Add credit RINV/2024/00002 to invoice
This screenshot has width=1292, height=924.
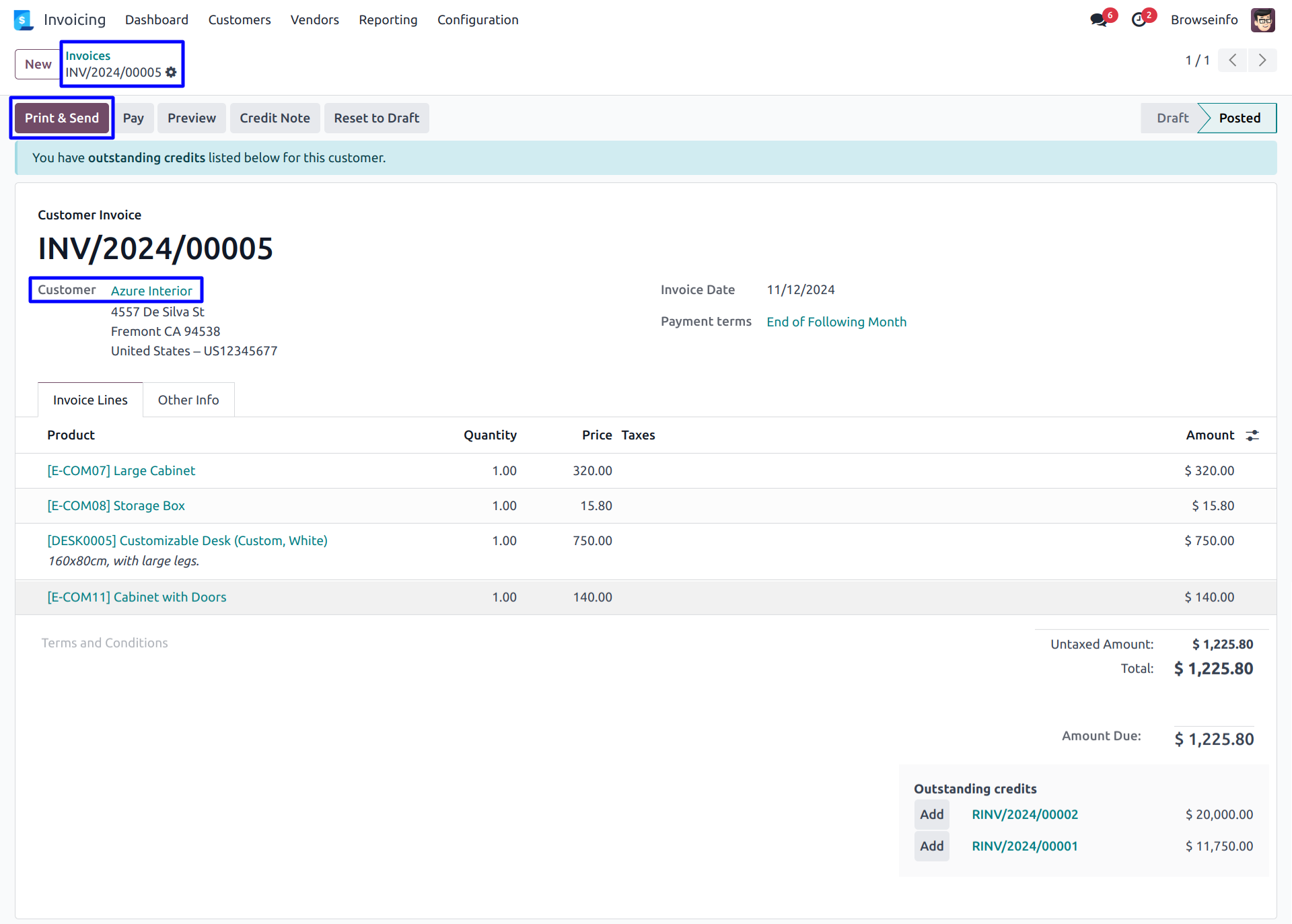coord(931,815)
